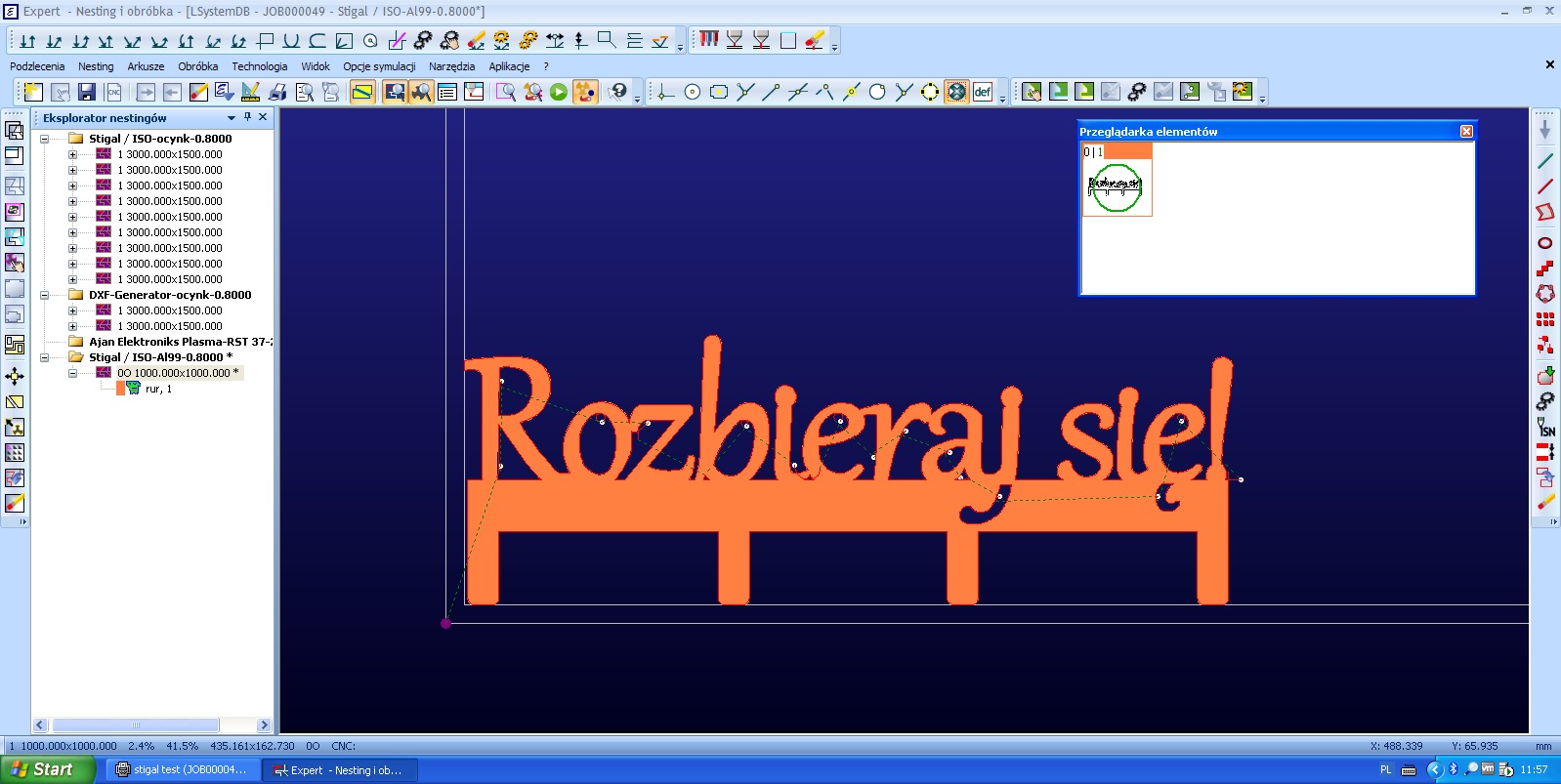Click the red comb tools icon
Image resolution: width=1561 pixels, height=784 pixels.
709,40
